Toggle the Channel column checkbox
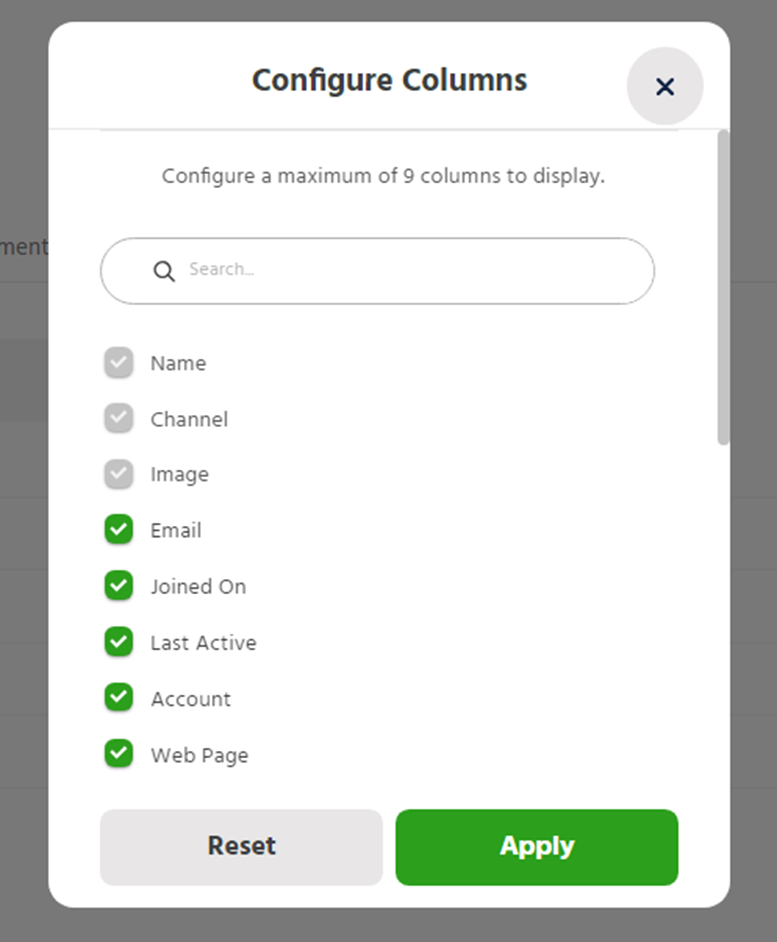Viewport: 777px width, 942px height. [x=119, y=419]
